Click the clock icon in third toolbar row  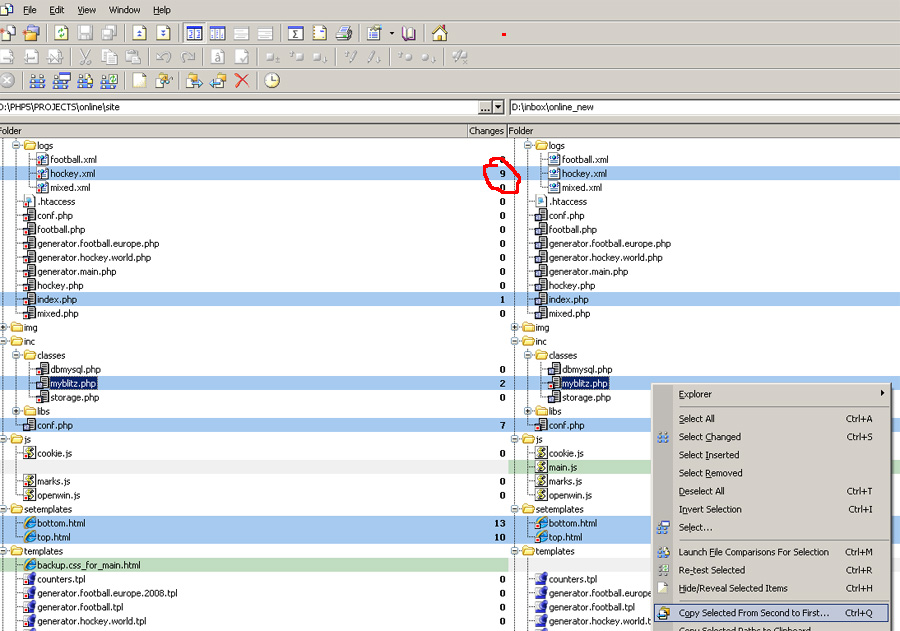click(271, 81)
